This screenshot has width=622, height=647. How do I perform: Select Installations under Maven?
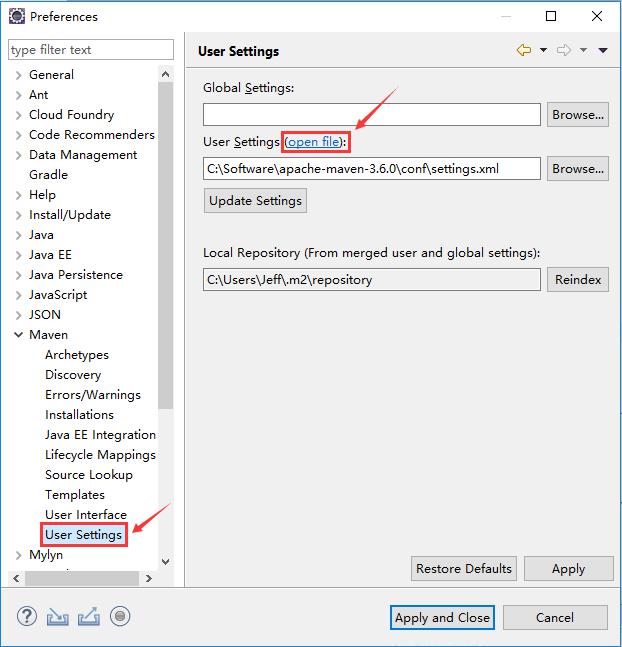(79, 415)
